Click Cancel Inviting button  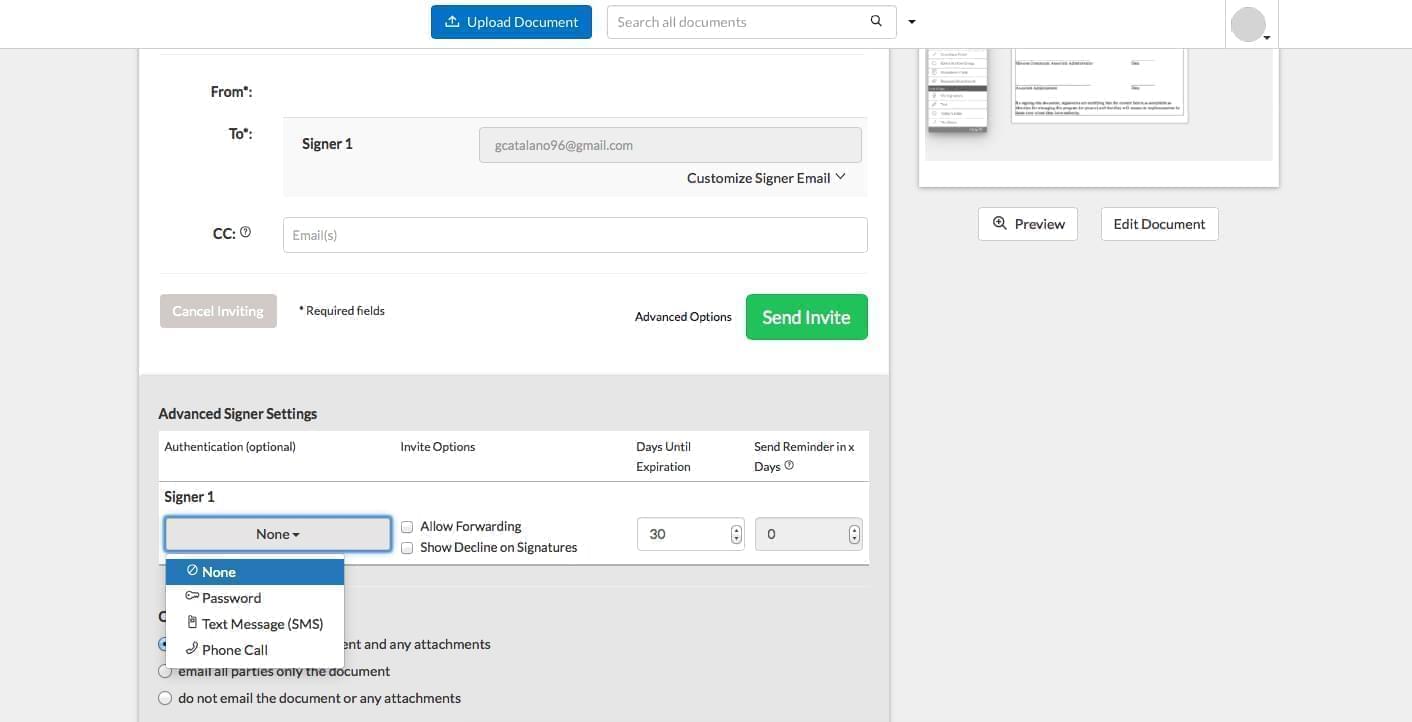218,311
